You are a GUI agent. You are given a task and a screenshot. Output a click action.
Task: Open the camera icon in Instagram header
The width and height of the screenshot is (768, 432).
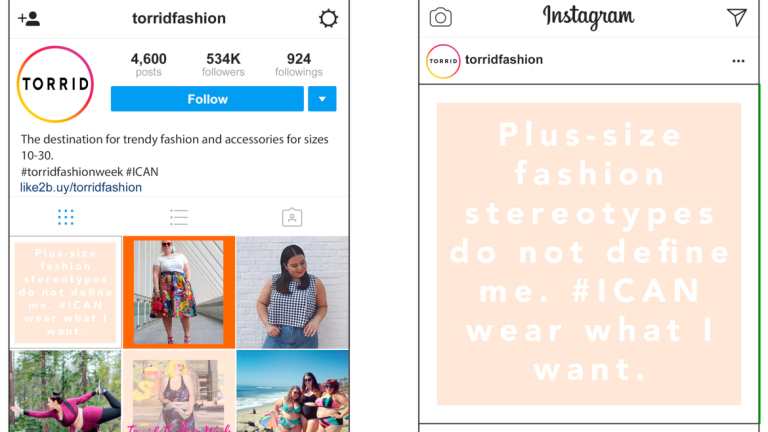pos(440,17)
